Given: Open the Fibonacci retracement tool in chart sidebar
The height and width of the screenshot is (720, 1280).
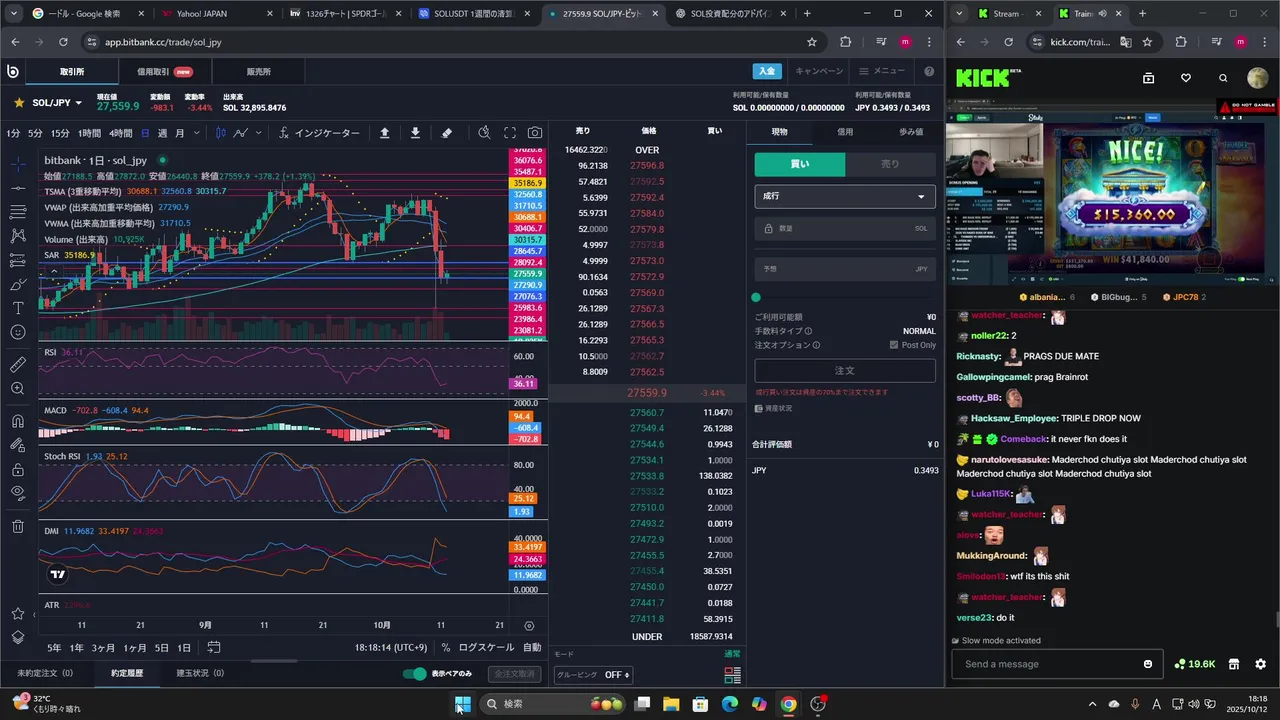Looking at the screenshot, I should point(18,212).
